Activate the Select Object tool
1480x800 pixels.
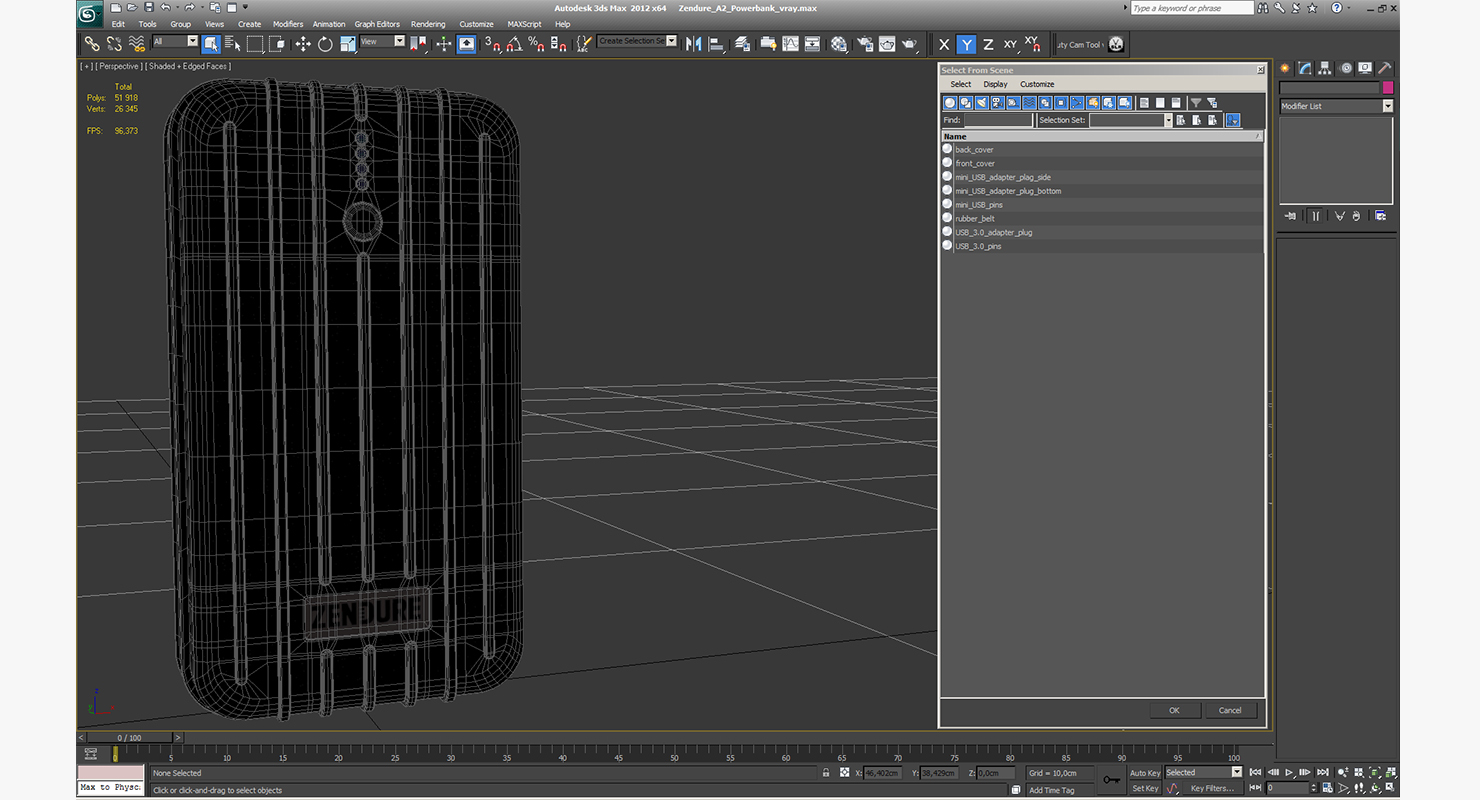click(x=211, y=44)
